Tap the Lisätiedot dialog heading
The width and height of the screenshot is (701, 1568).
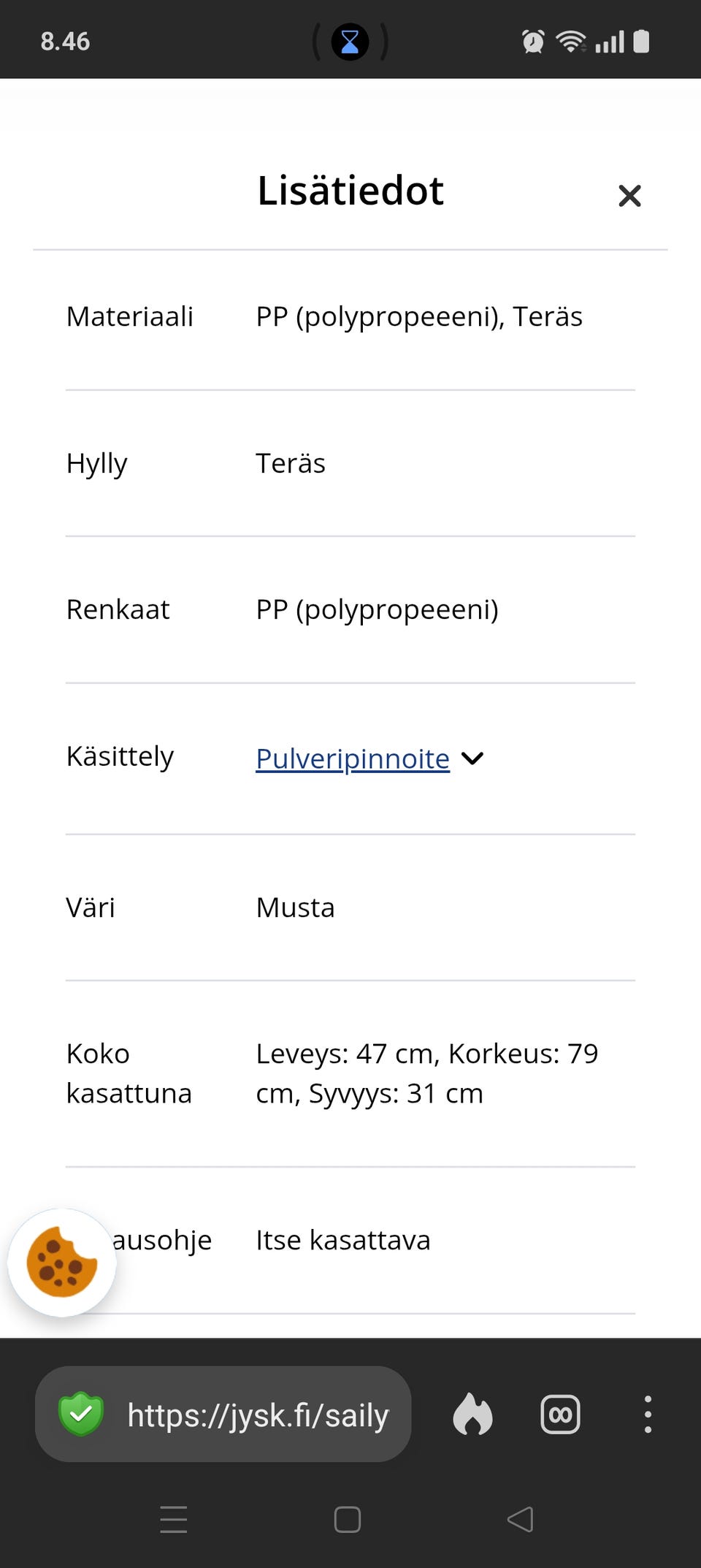pyautogui.click(x=350, y=190)
